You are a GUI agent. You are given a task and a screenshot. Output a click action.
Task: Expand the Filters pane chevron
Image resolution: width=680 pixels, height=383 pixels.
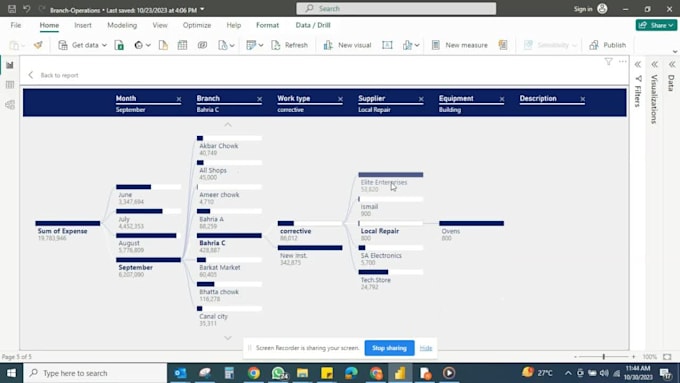point(638,65)
